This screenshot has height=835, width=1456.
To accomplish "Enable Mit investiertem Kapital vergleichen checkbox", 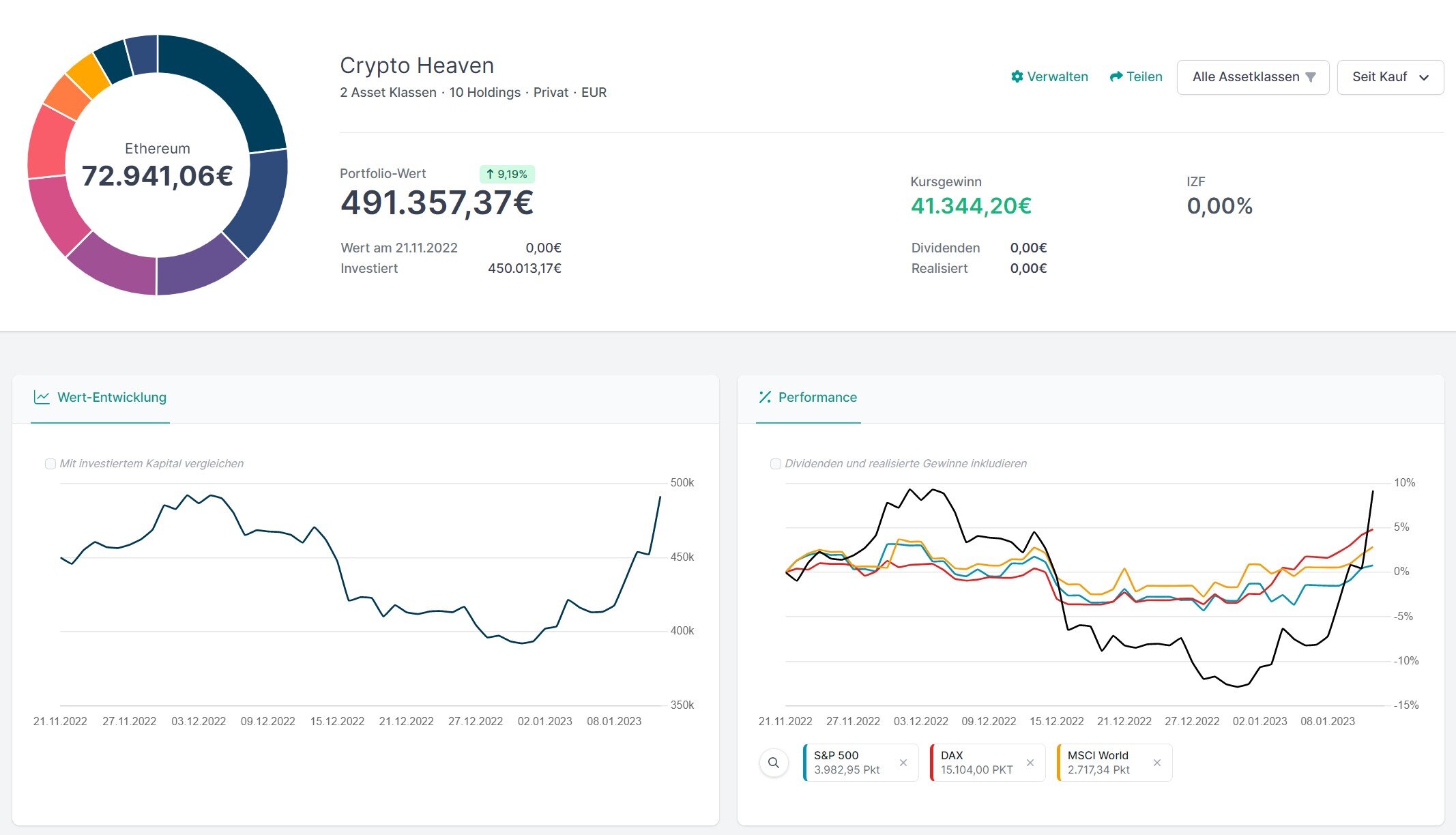I will coord(50,464).
